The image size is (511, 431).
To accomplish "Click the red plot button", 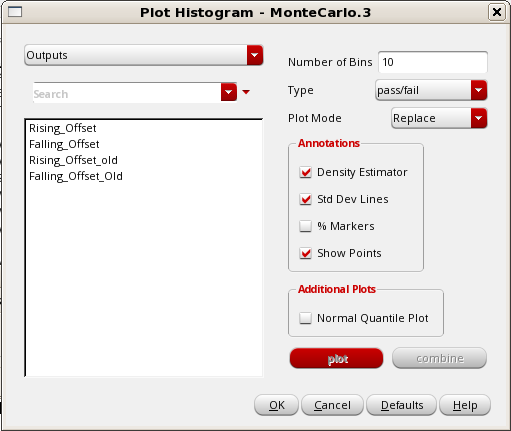I will (337, 359).
